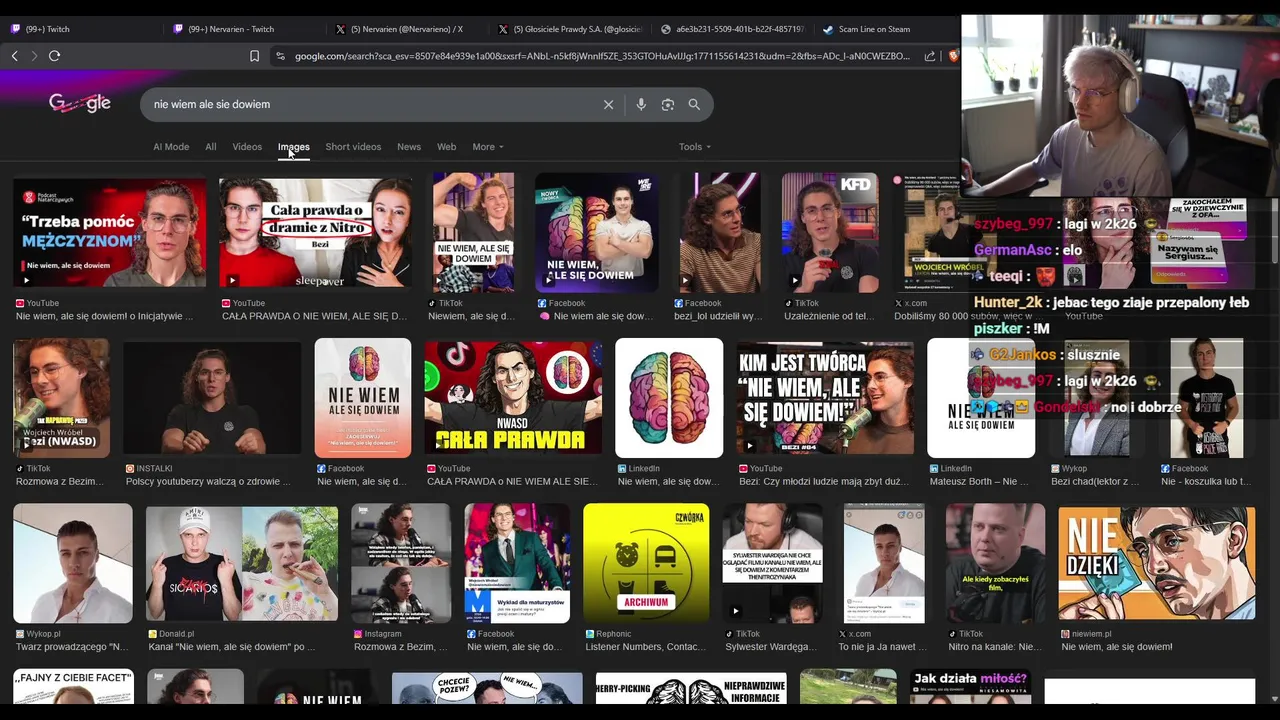The image size is (1280, 720).
Task: Click the magnifier search icon
Action: [694, 104]
